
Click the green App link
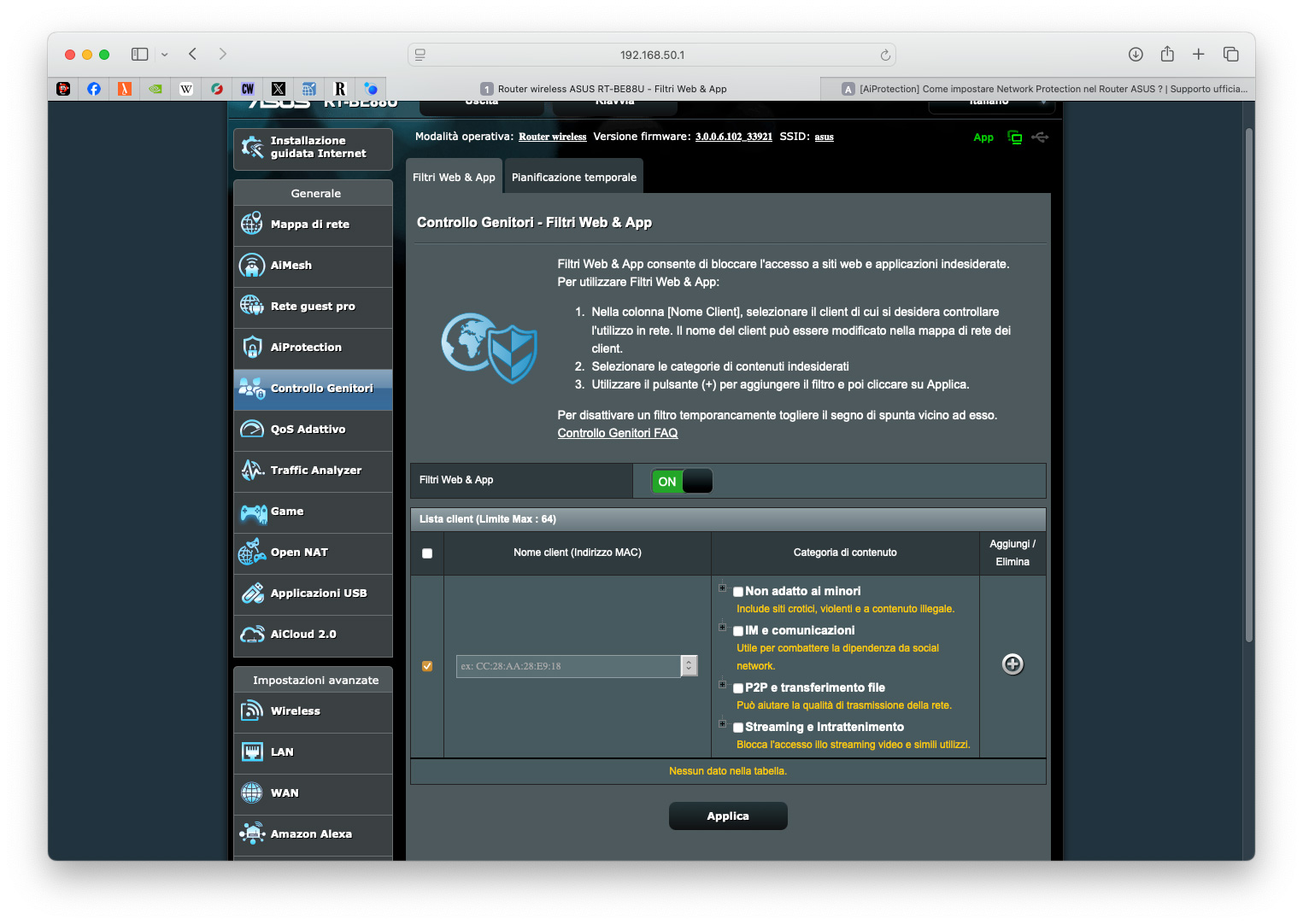pyautogui.click(x=983, y=137)
